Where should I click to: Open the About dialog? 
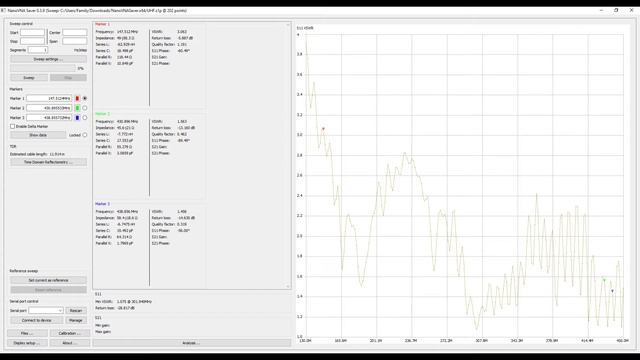pyautogui.click(x=69, y=343)
